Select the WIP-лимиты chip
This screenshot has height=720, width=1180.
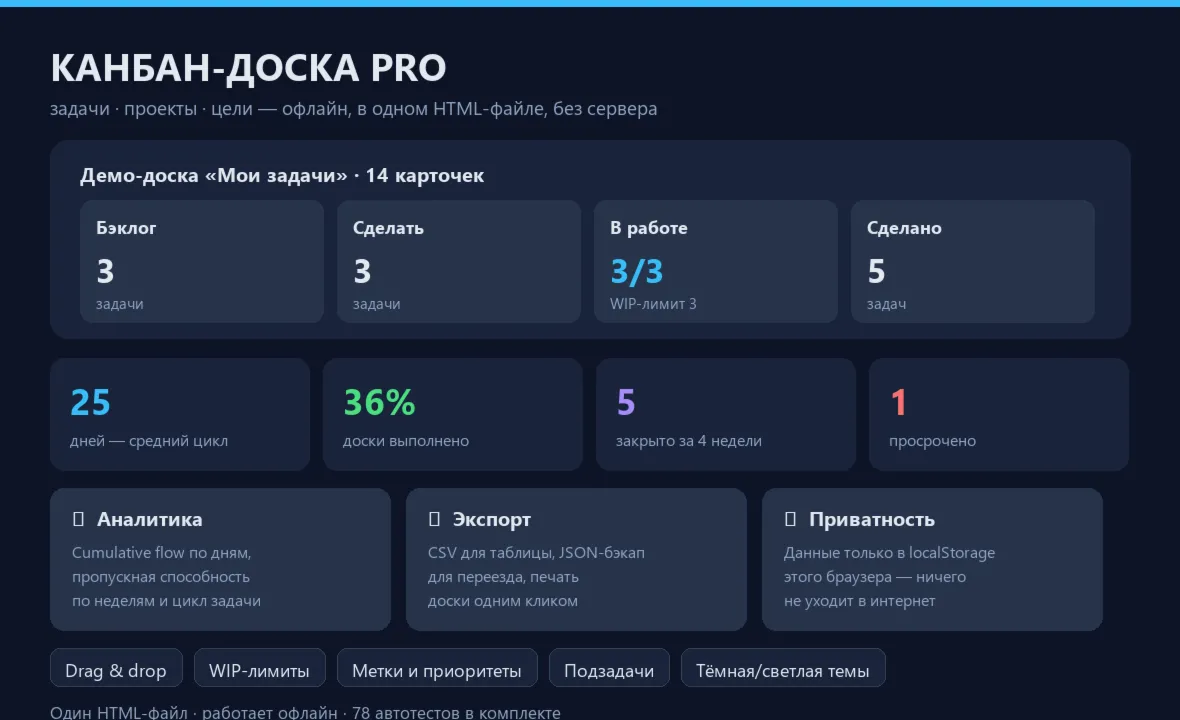260,668
